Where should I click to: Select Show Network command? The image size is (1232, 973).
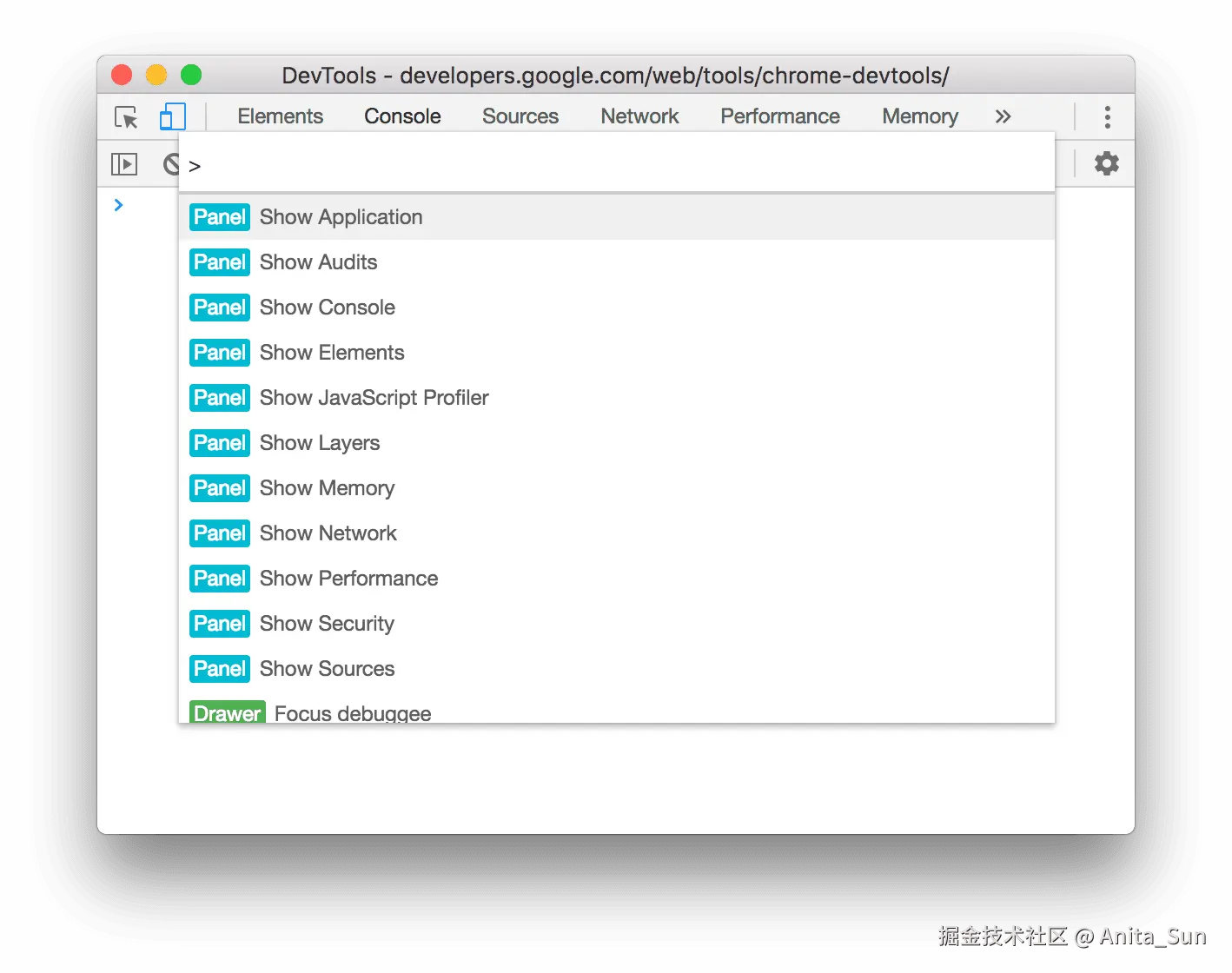click(x=617, y=533)
